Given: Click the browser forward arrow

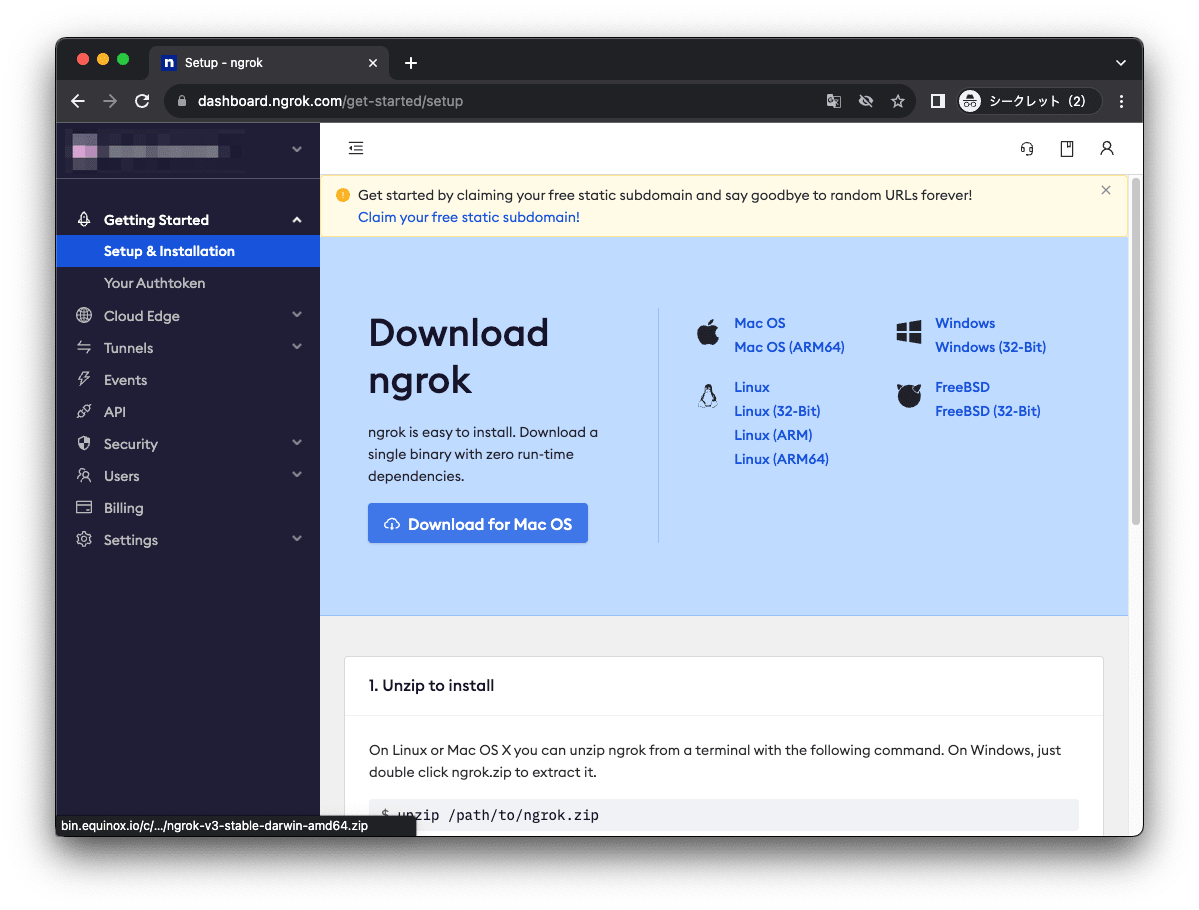Looking at the screenshot, I should [x=110, y=101].
